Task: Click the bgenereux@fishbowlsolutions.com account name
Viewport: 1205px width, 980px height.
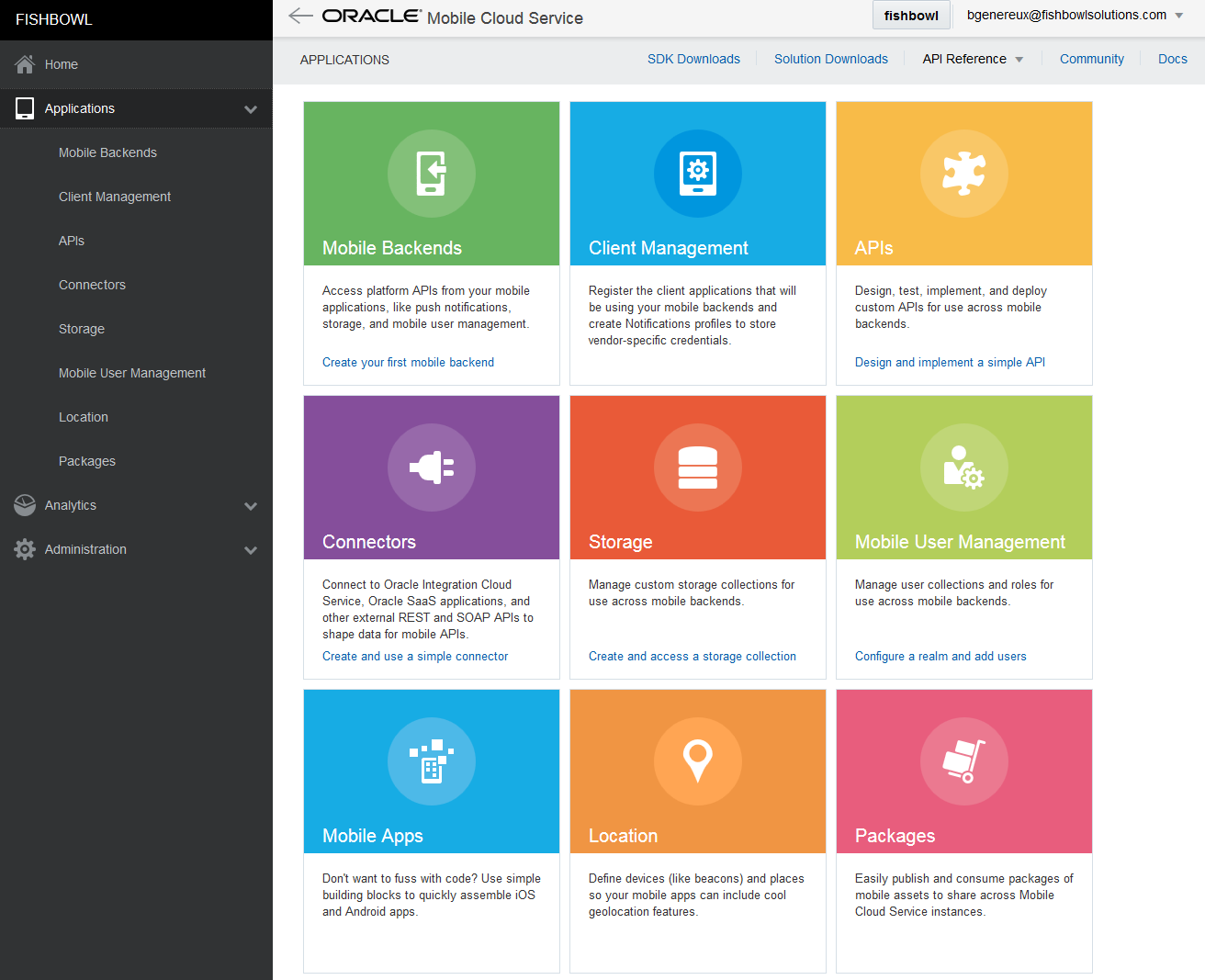Action: point(1066,16)
